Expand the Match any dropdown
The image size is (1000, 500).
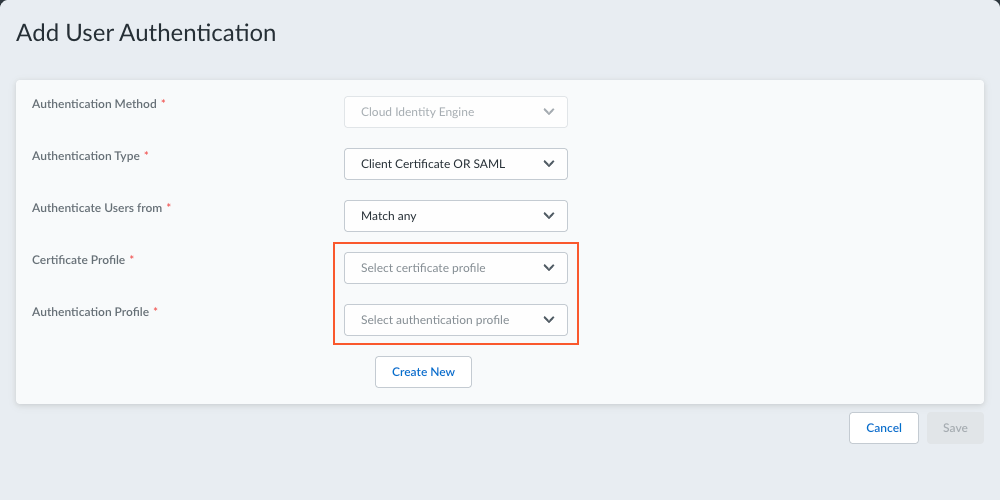pyautogui.click(x=455, y=216)
